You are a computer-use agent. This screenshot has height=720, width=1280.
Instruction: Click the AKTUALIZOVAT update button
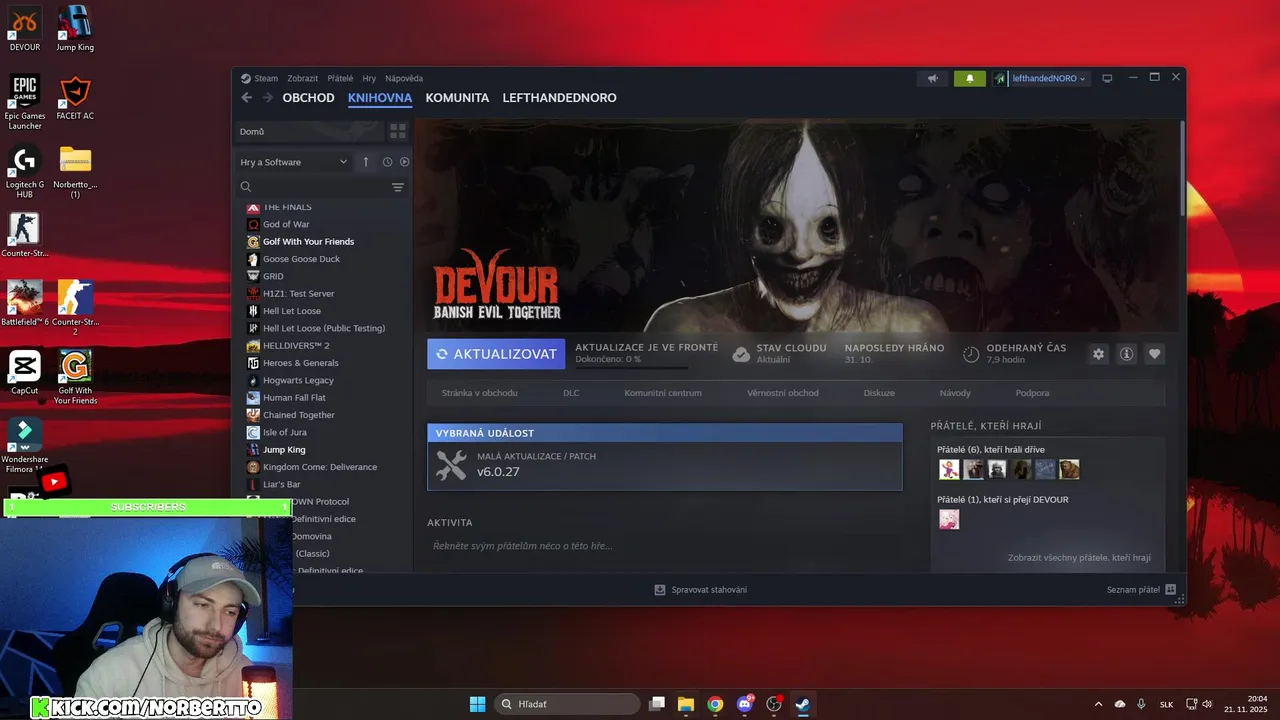(496, 354)
